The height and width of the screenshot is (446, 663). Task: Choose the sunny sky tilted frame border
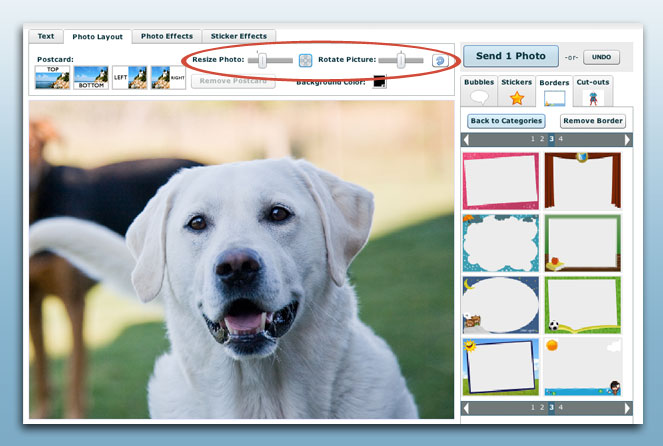[x=501, y=367]
